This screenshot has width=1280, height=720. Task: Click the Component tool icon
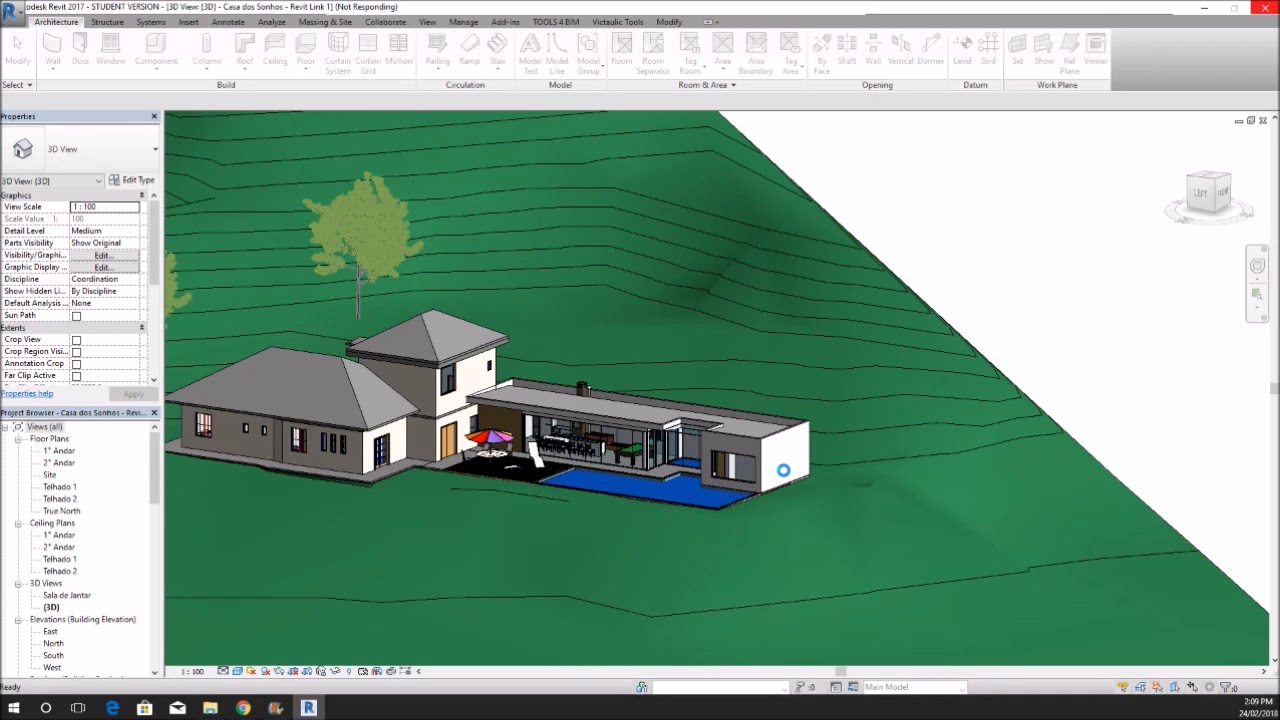[156, 50]
